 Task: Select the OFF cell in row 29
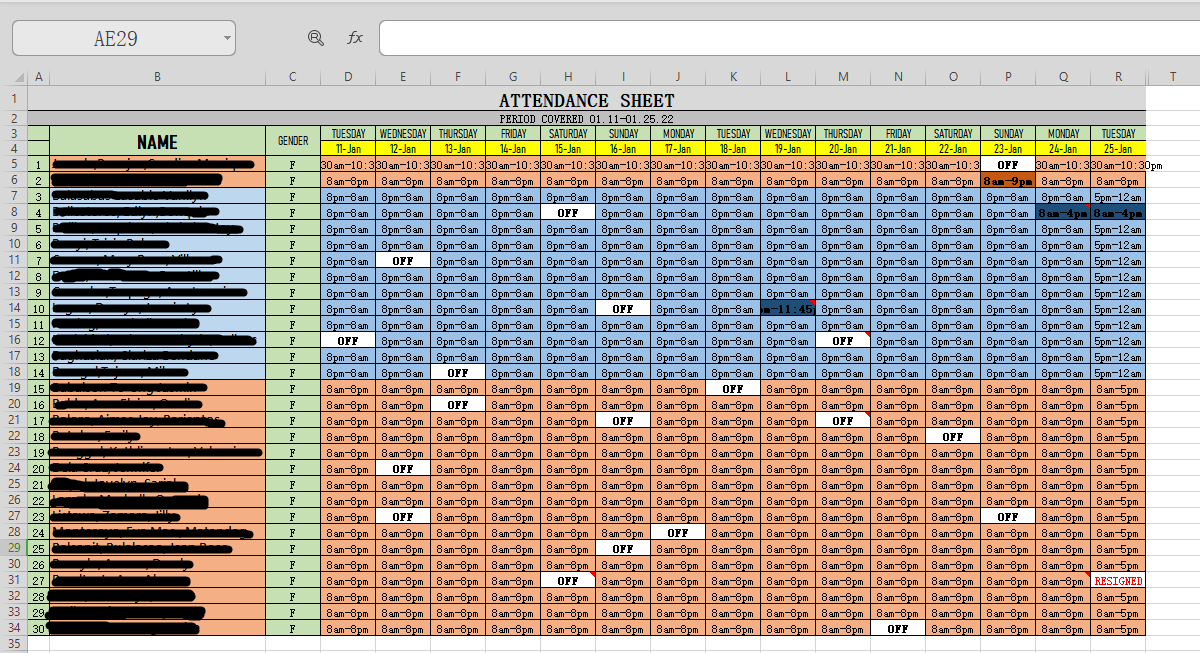[x=623, y=549]
